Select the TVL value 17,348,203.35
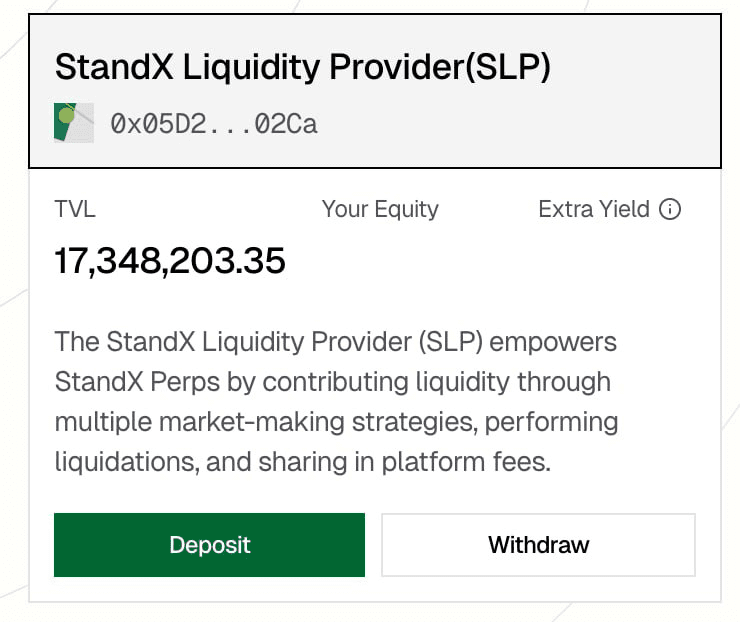The width and height of the screenshot is (740, 622). [x=170, y=261]
